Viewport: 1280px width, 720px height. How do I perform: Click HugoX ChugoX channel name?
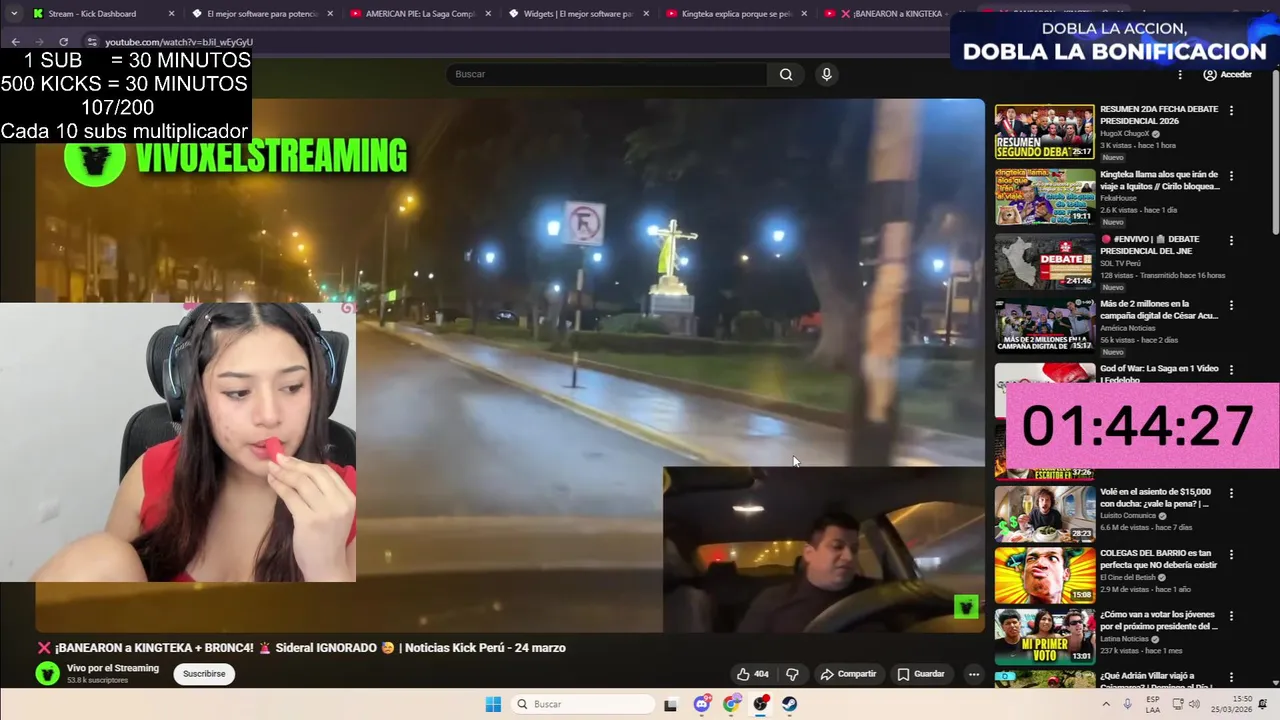(x=1124, y=133)
